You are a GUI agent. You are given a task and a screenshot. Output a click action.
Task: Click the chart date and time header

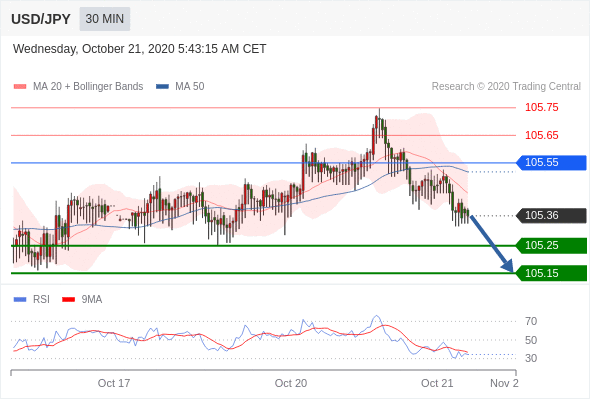[140, 49]
